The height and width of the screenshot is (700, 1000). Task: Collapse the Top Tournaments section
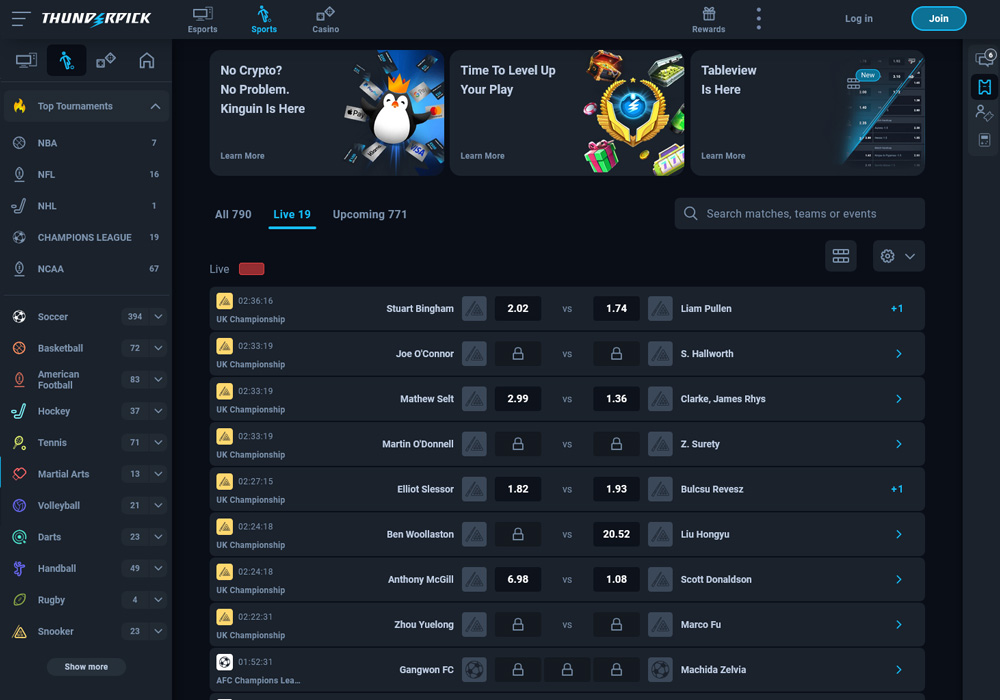click(x=155, y=106)
